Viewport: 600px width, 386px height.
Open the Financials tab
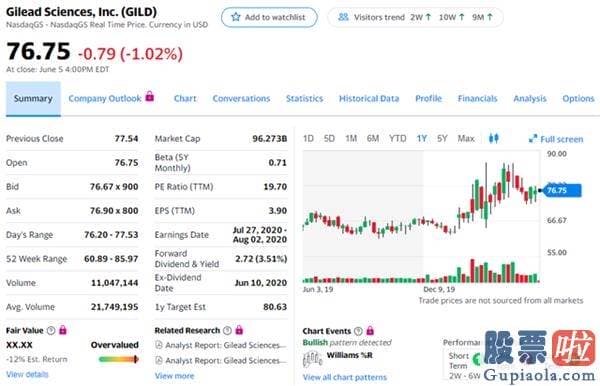click(478, 98)
